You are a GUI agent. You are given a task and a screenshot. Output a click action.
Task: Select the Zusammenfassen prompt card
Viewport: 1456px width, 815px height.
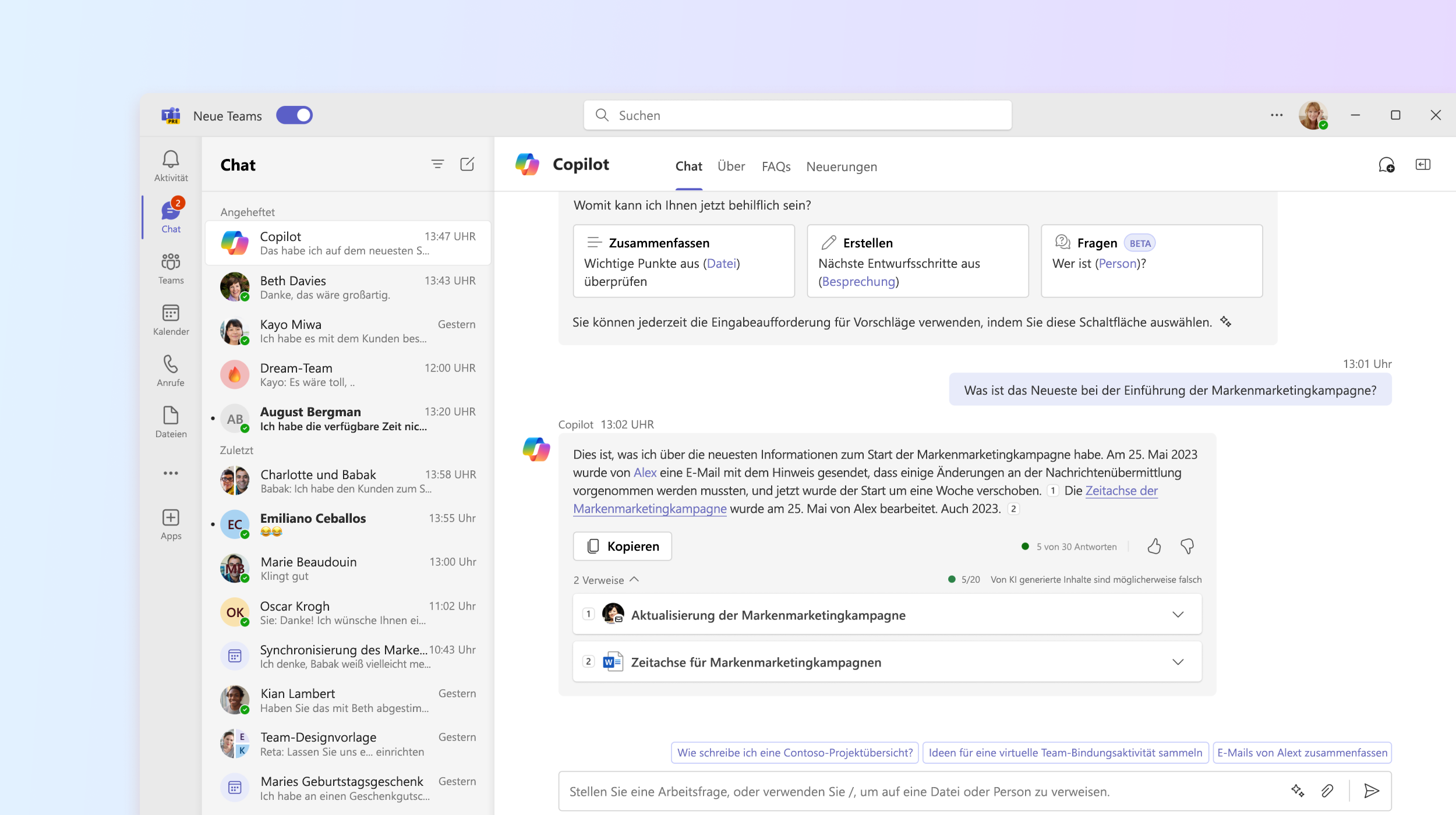(x=684, y=261)
